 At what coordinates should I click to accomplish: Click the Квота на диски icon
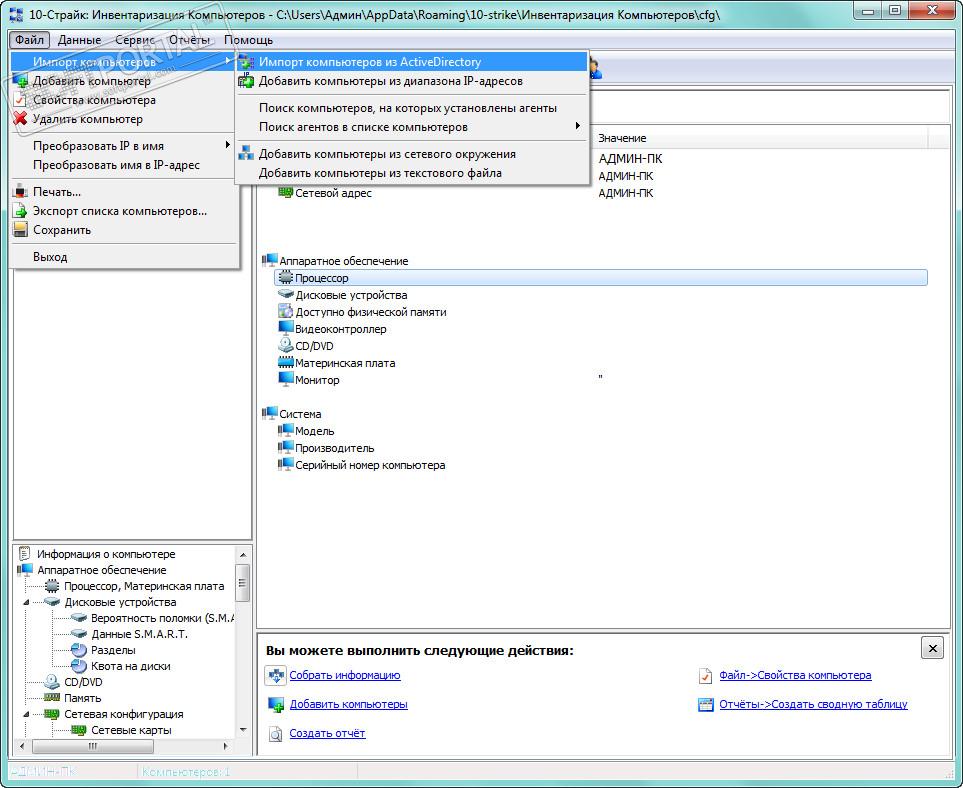[79, 666]
